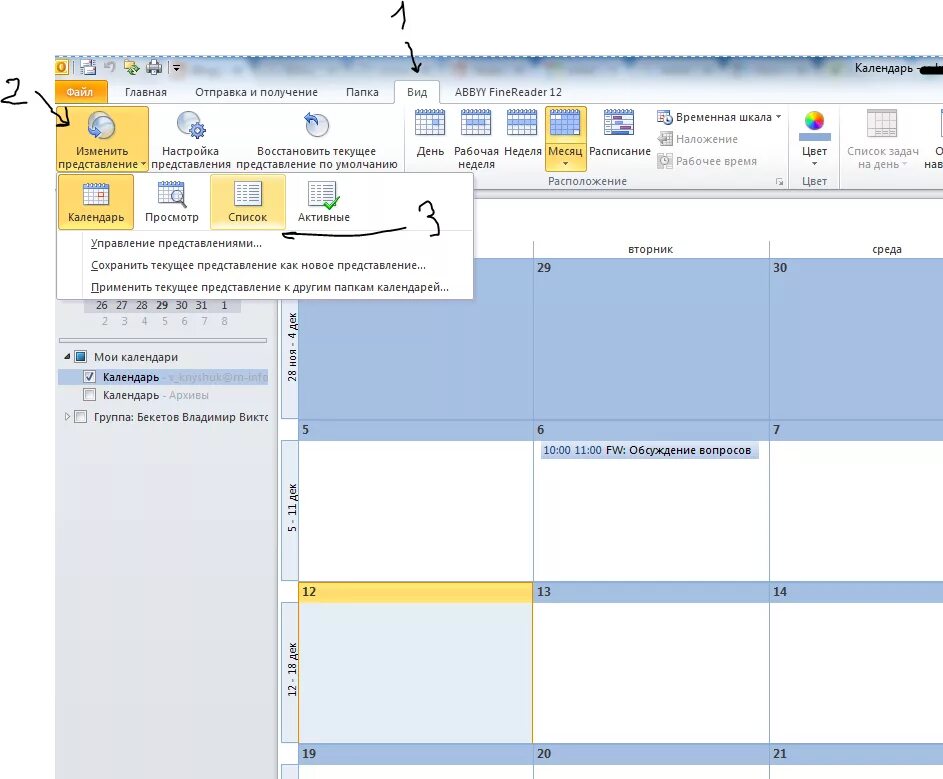Open Список задач на день dropdown
Viewport: 943px width, 779px height.
pos(882,139)
